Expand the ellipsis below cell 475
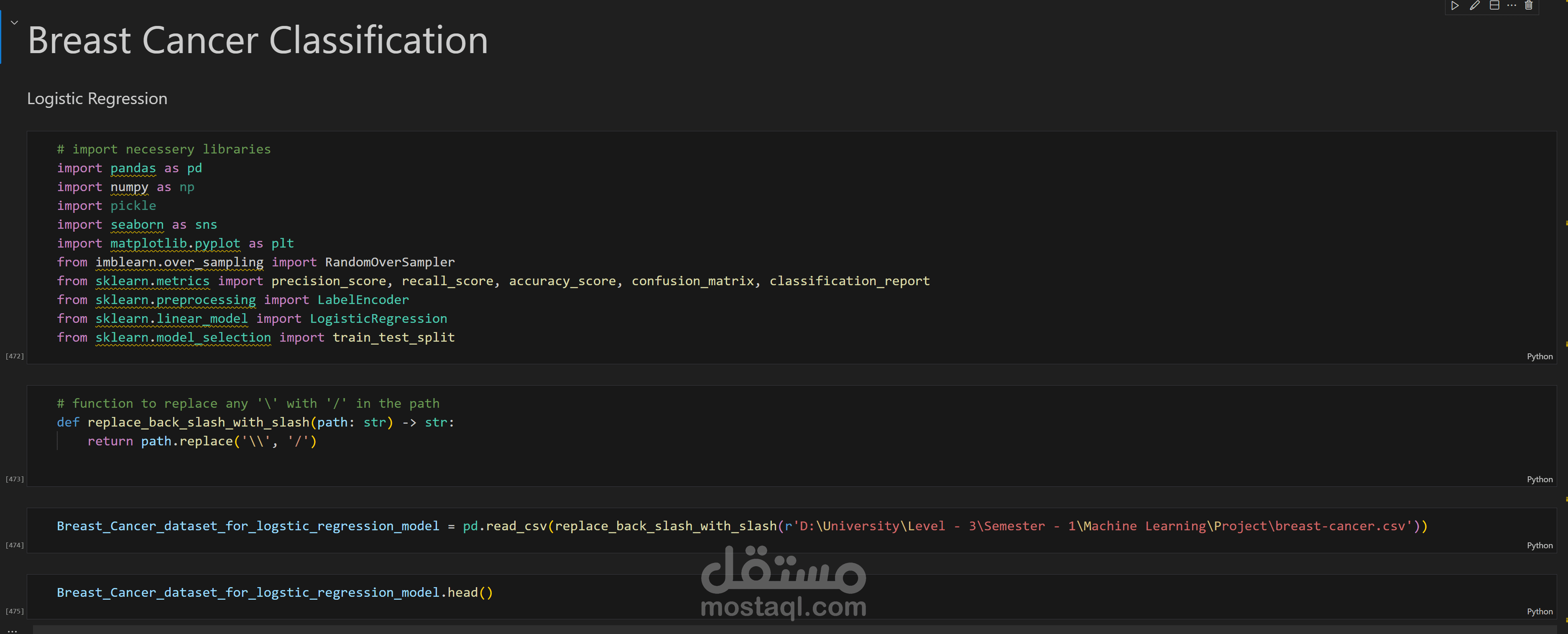This screenshot has height=634, width=1568. 12,631
